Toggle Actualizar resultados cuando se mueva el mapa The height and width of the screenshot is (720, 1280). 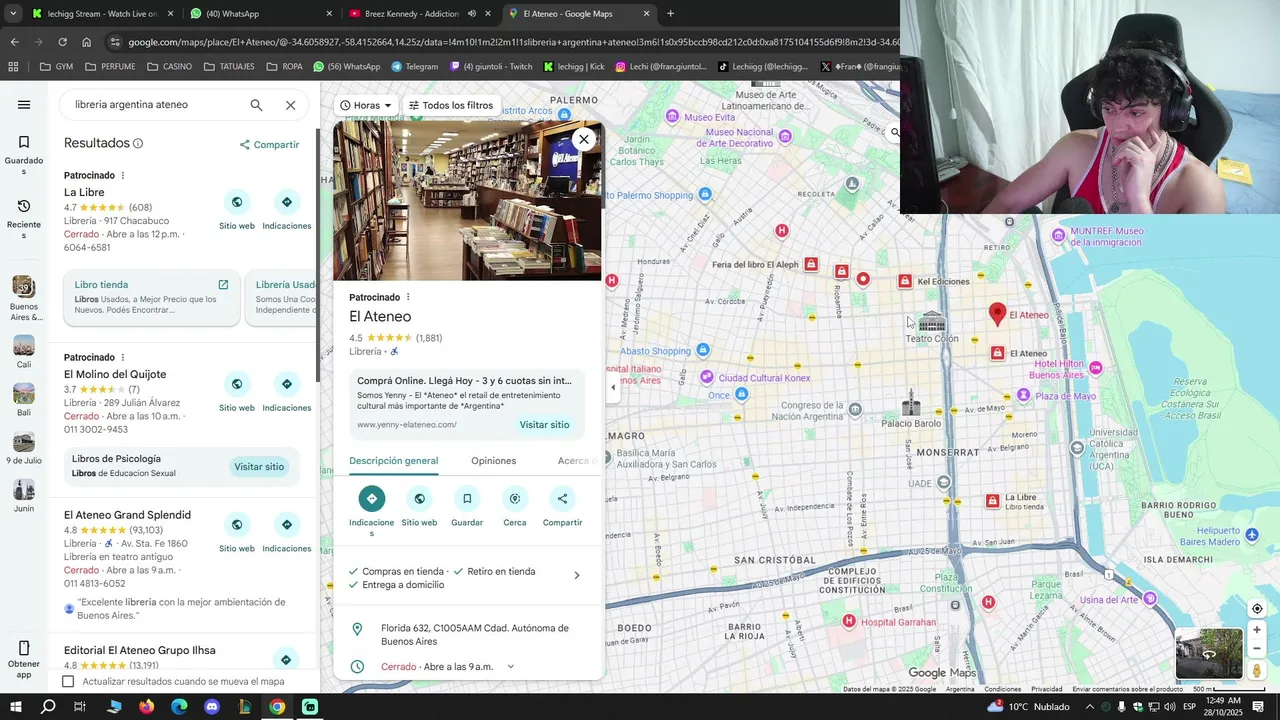(68, 682)
